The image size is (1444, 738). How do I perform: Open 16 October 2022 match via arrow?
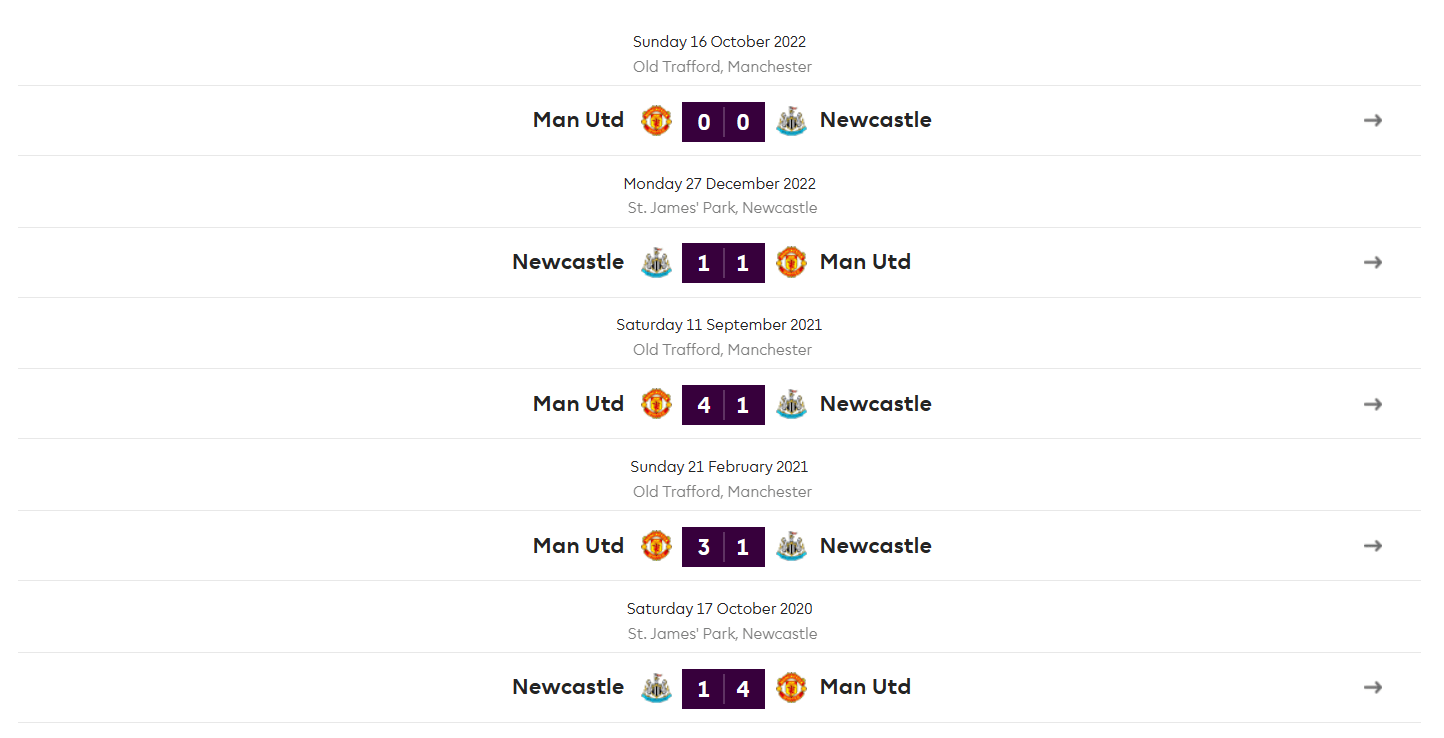pyautogui.click(x=1373, y=120)
